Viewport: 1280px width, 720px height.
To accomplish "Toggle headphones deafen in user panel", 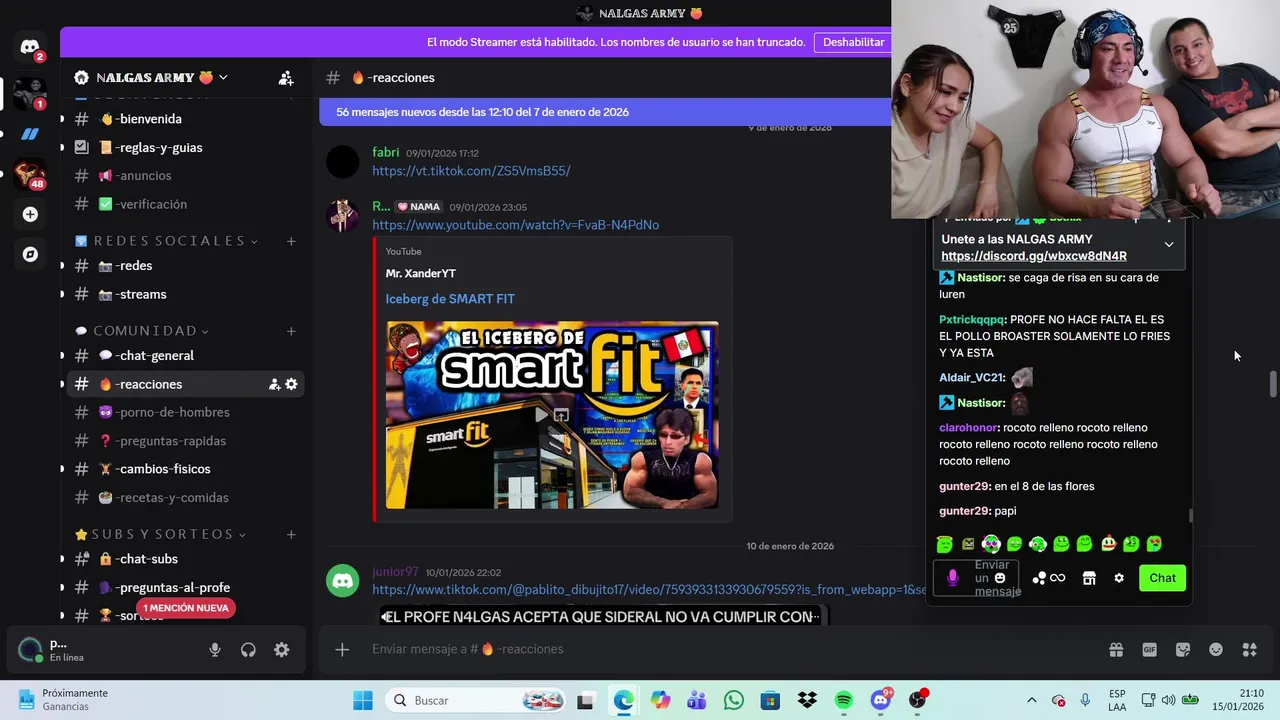I will [x=248, y=650].
